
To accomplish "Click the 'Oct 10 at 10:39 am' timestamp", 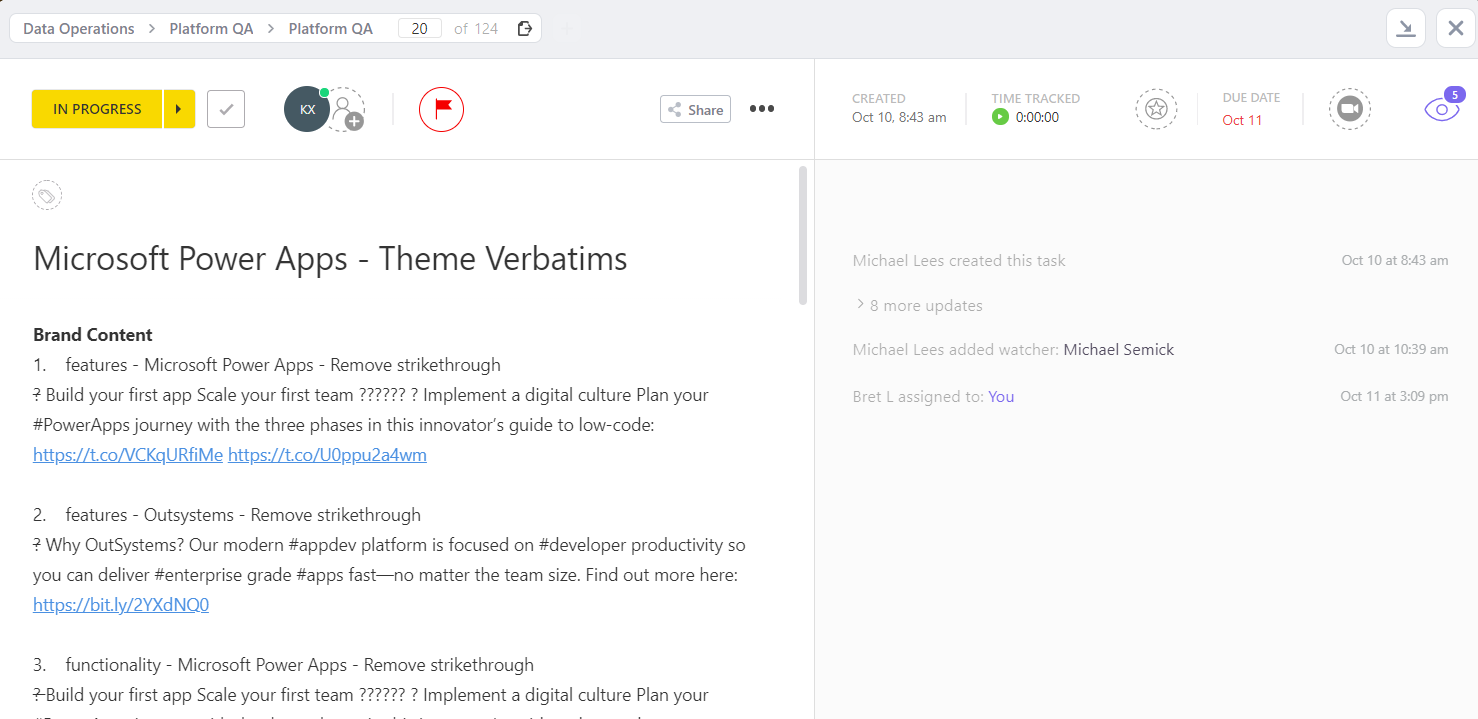I will [x=1391, y=350].
